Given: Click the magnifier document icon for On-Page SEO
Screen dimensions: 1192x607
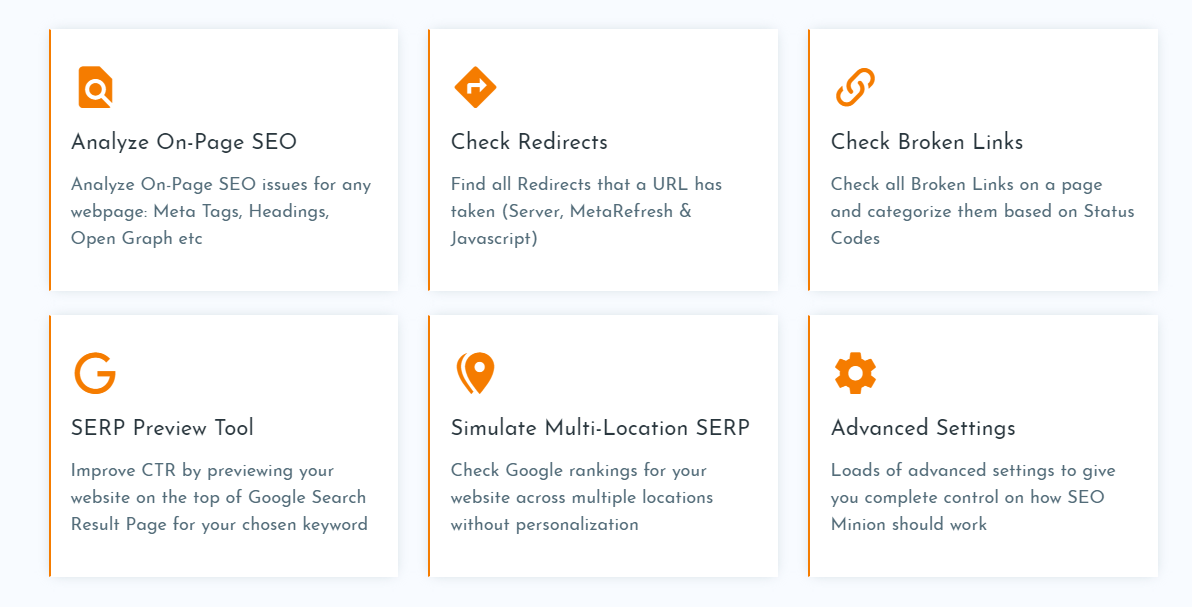Looking at the screenshot, I should [95, 87].
